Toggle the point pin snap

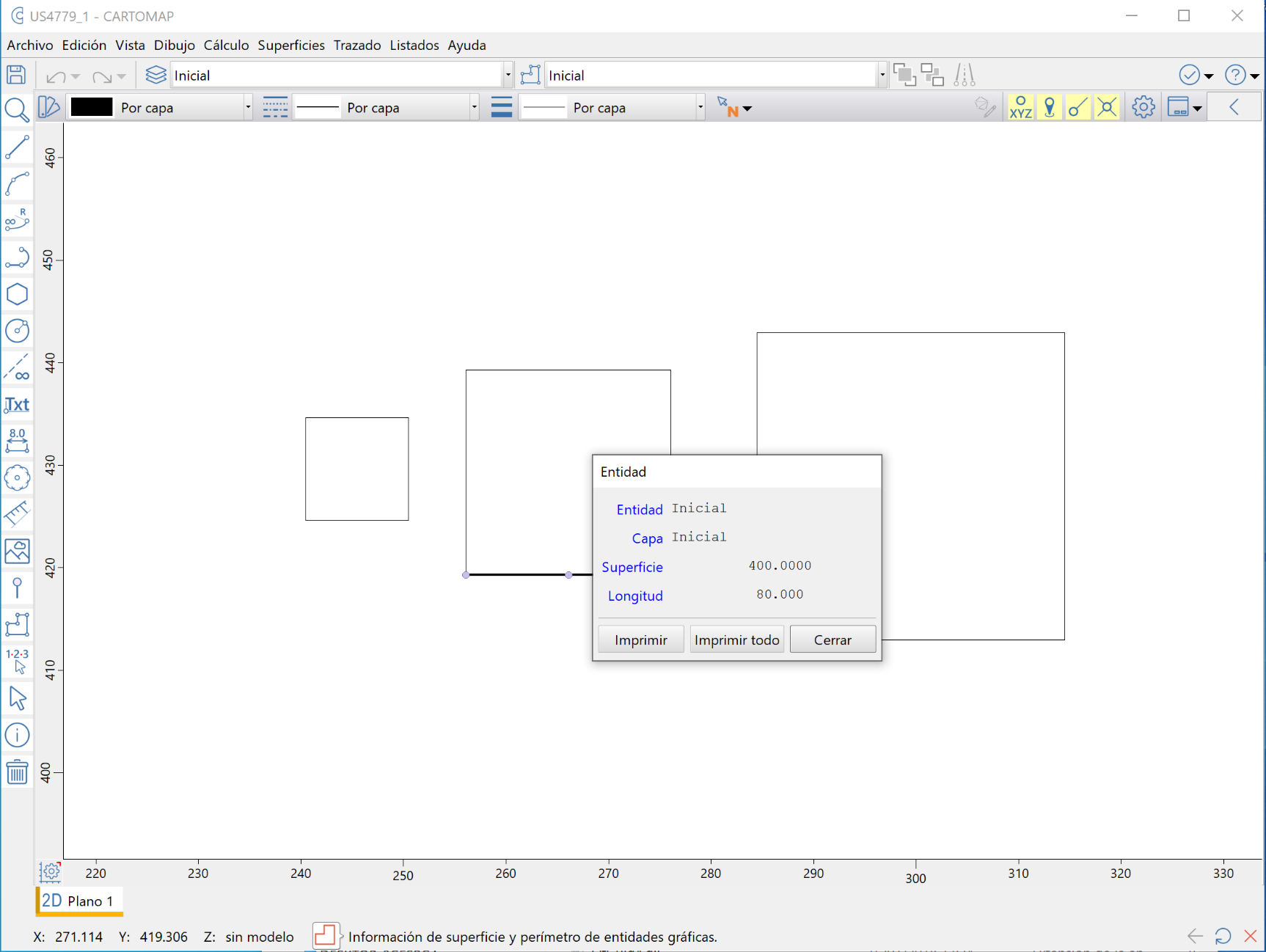[x=1050, y=107]
